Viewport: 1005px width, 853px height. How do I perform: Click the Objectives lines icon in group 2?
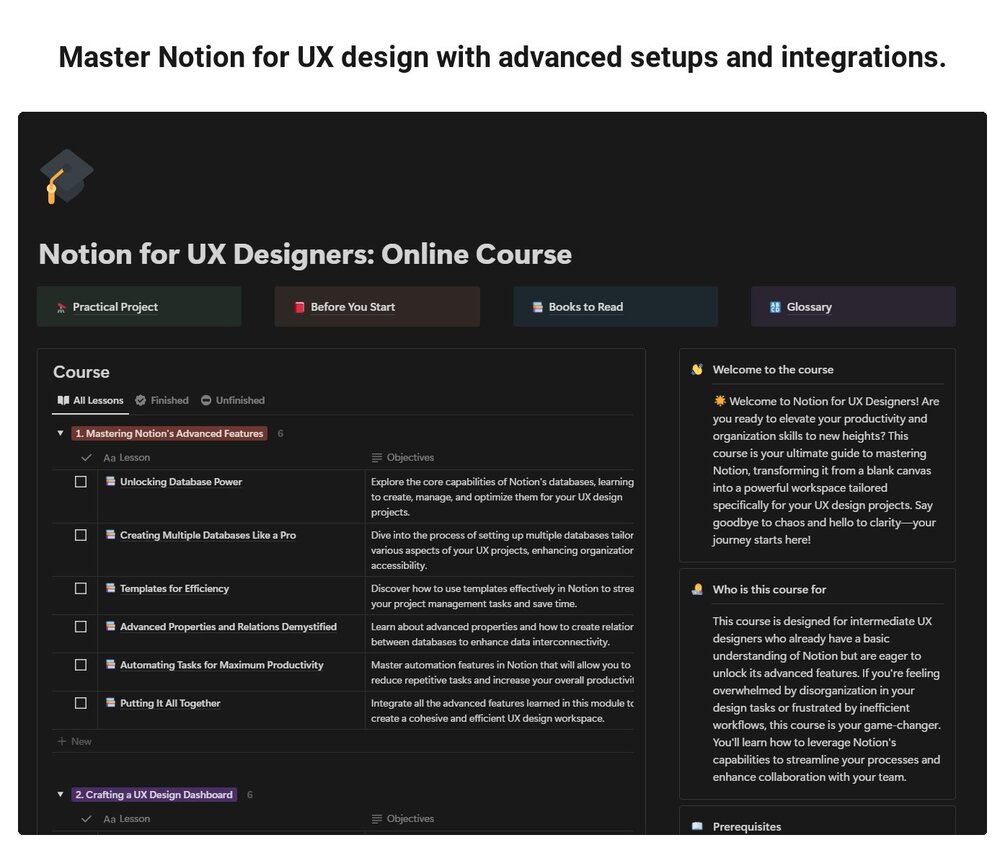click(x=377, y=819)
